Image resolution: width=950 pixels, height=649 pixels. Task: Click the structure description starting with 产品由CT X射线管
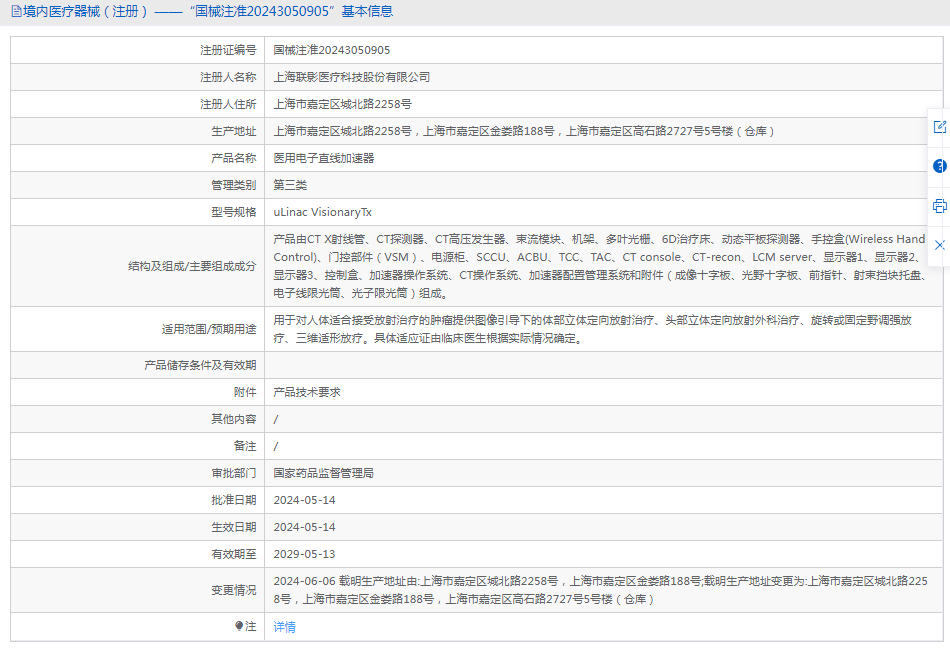pos(599,266)
